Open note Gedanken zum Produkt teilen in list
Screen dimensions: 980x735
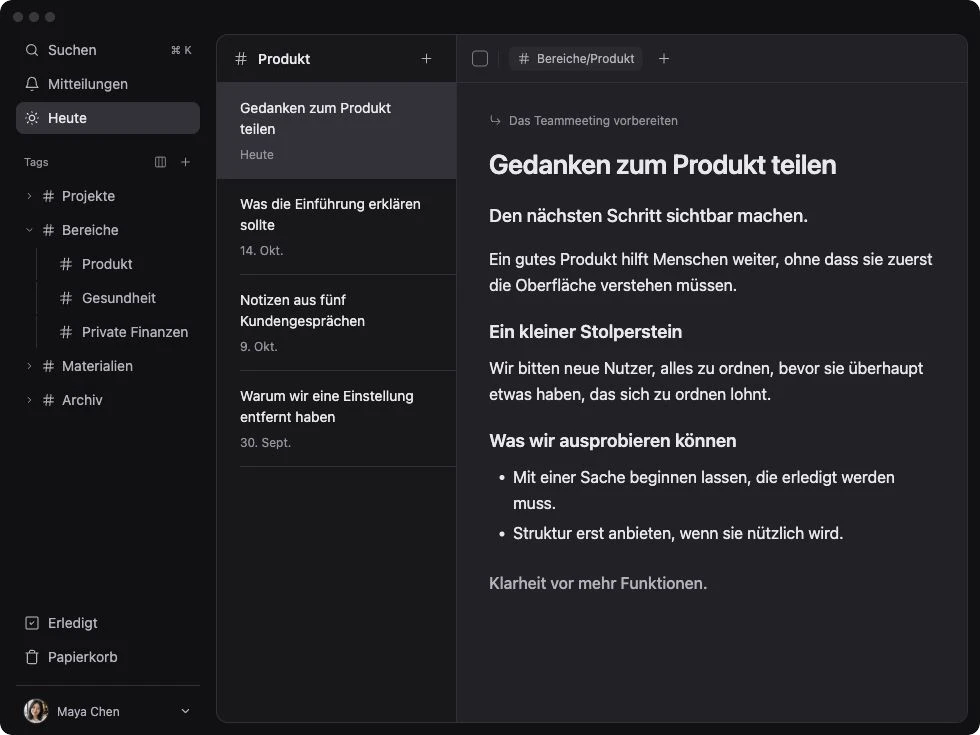pyautogui.click(x=336, y=131)
